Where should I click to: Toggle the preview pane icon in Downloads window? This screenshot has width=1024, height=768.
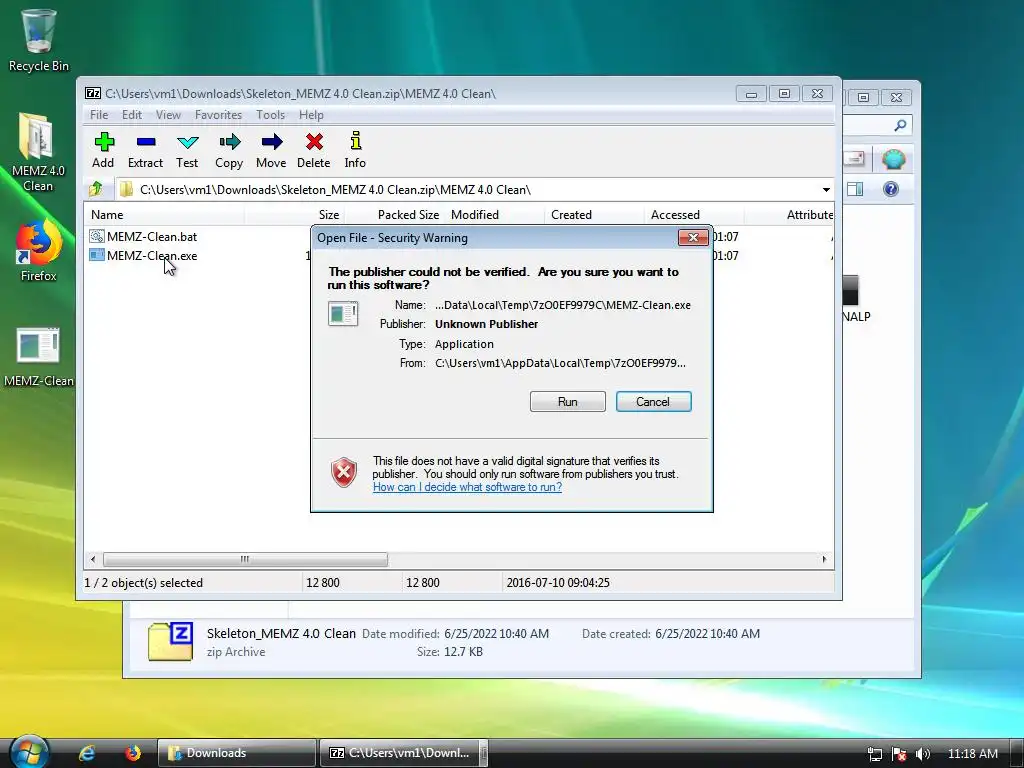point(855,189)
